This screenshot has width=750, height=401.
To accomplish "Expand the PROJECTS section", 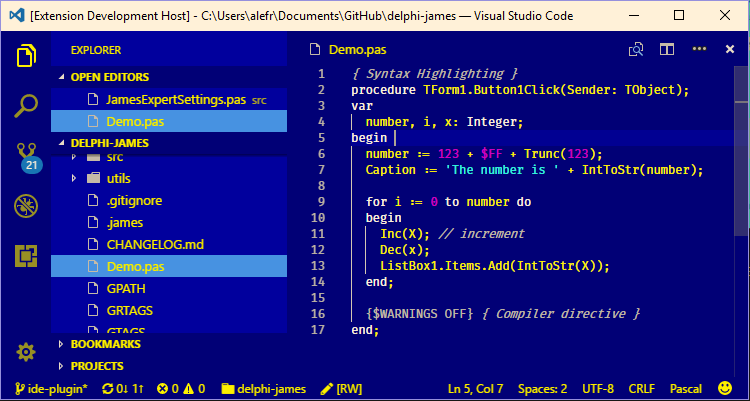I will pyautogui.click(x=169, y=366).
